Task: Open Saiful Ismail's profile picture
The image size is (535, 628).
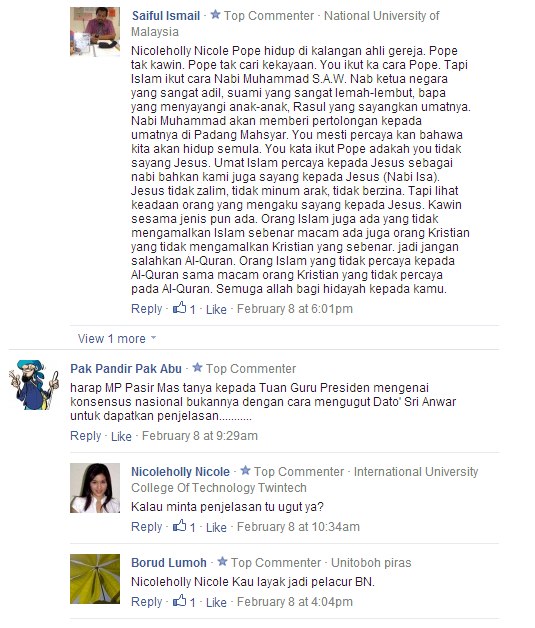Action: (x=95, y=32)
